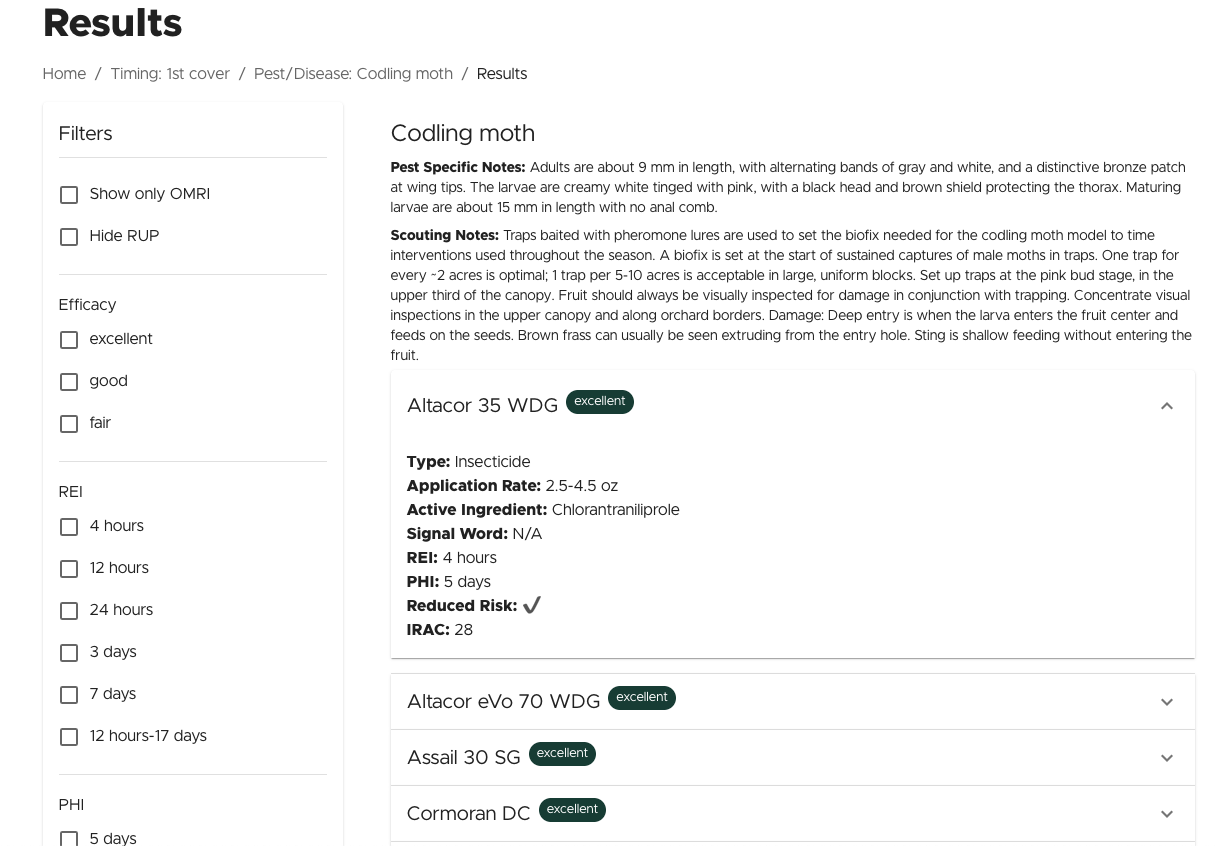Open the Timing: 1st cover breadcrumb
Screen dimensions: 1216x846
coord(170,74)
